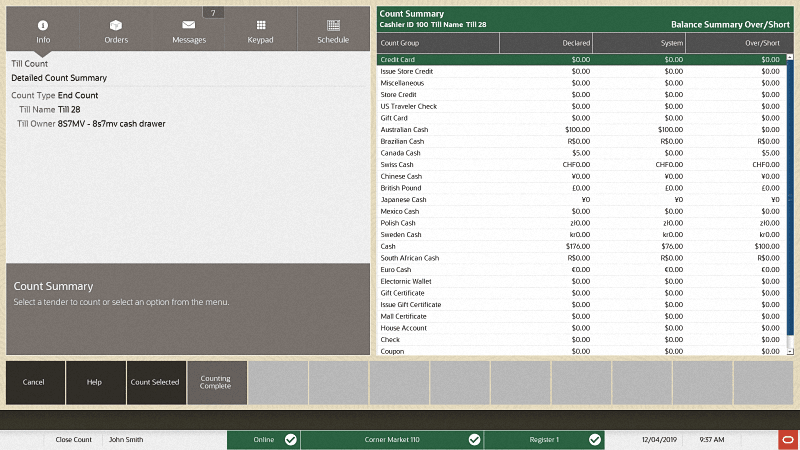
Task: Click the Online status indicator
Action: coord(263,439)
